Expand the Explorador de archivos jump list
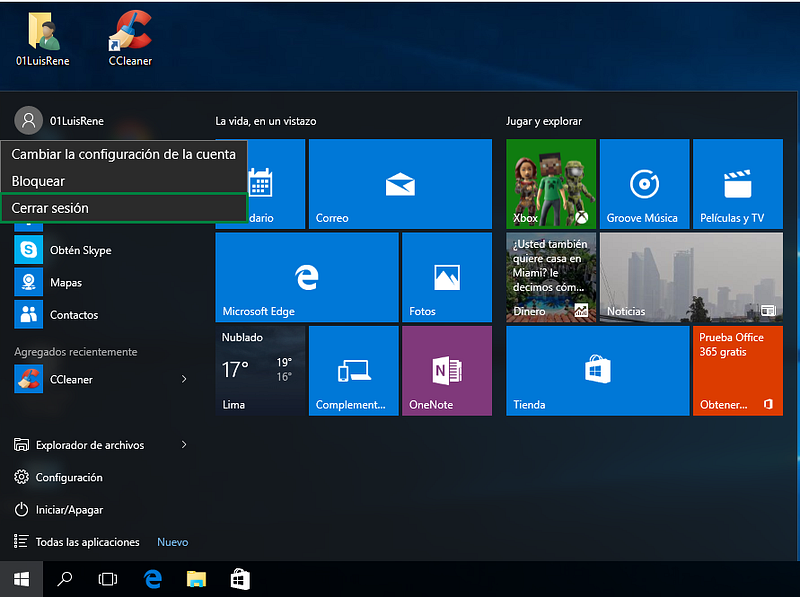800x597 pixels. tap(184, 445)
